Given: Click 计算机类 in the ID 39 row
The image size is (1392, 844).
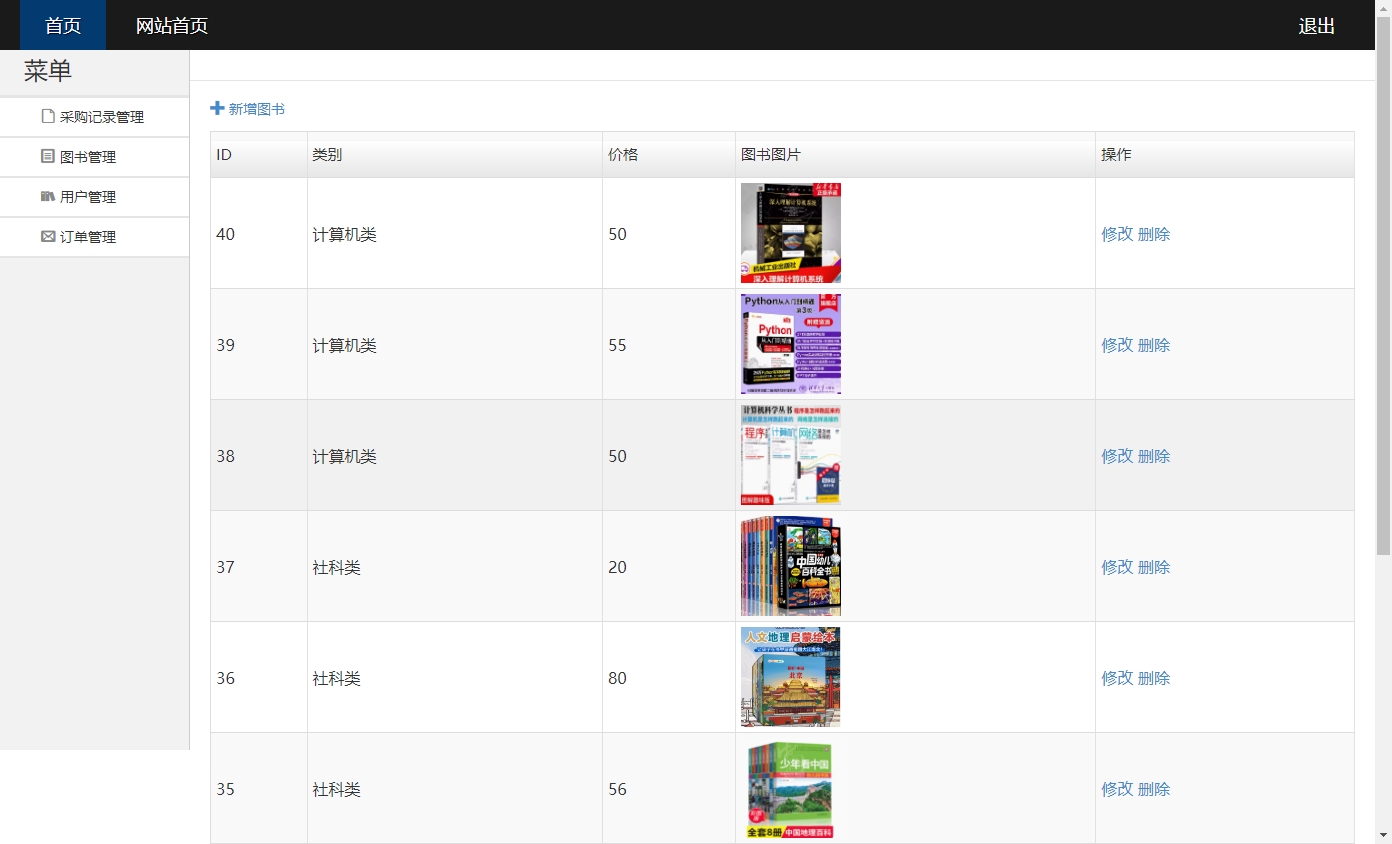Looking at the screenshot, I should (345, 345).
